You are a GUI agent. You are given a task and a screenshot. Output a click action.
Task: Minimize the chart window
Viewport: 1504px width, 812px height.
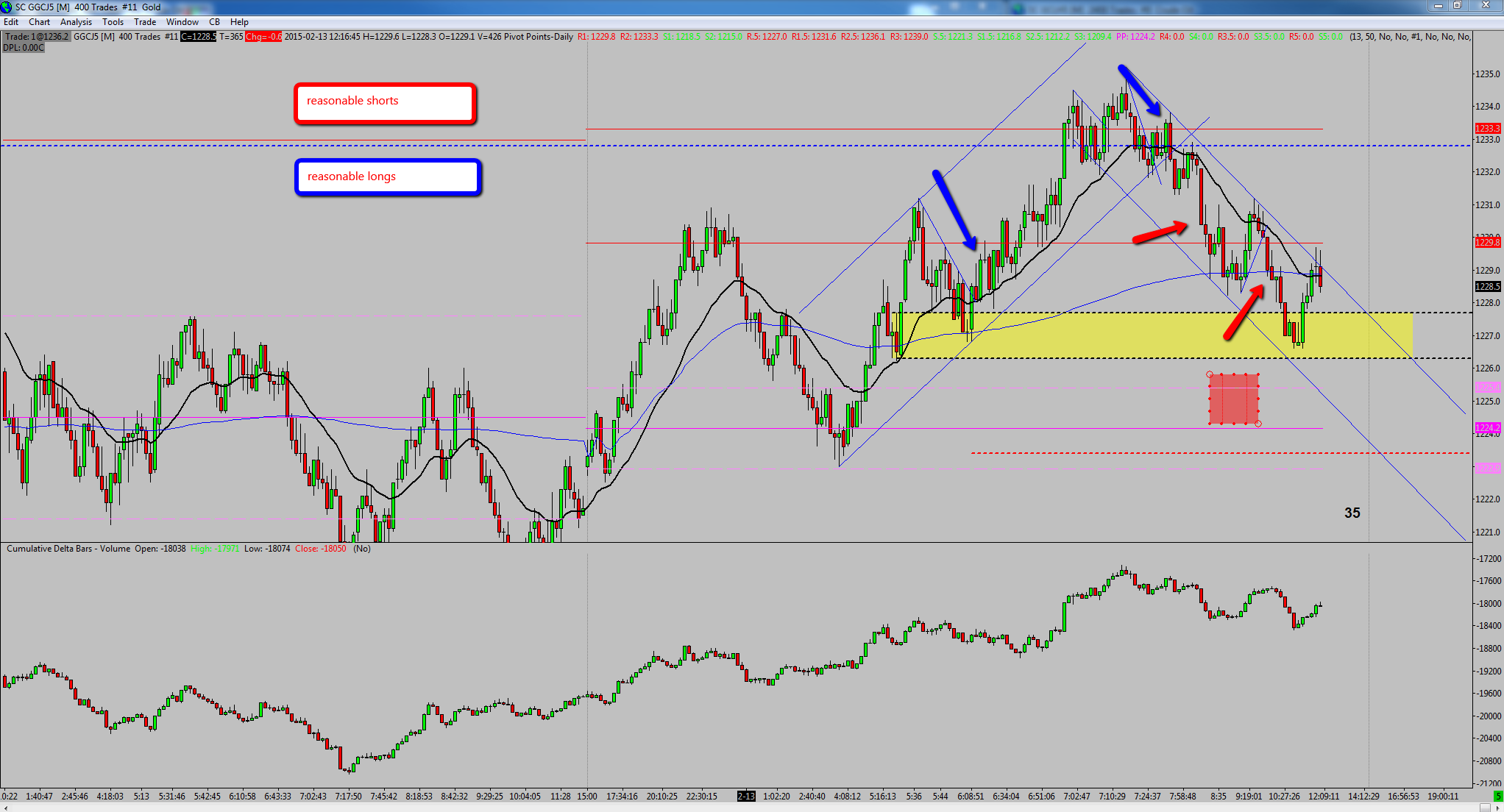(x=1438, y=6)
